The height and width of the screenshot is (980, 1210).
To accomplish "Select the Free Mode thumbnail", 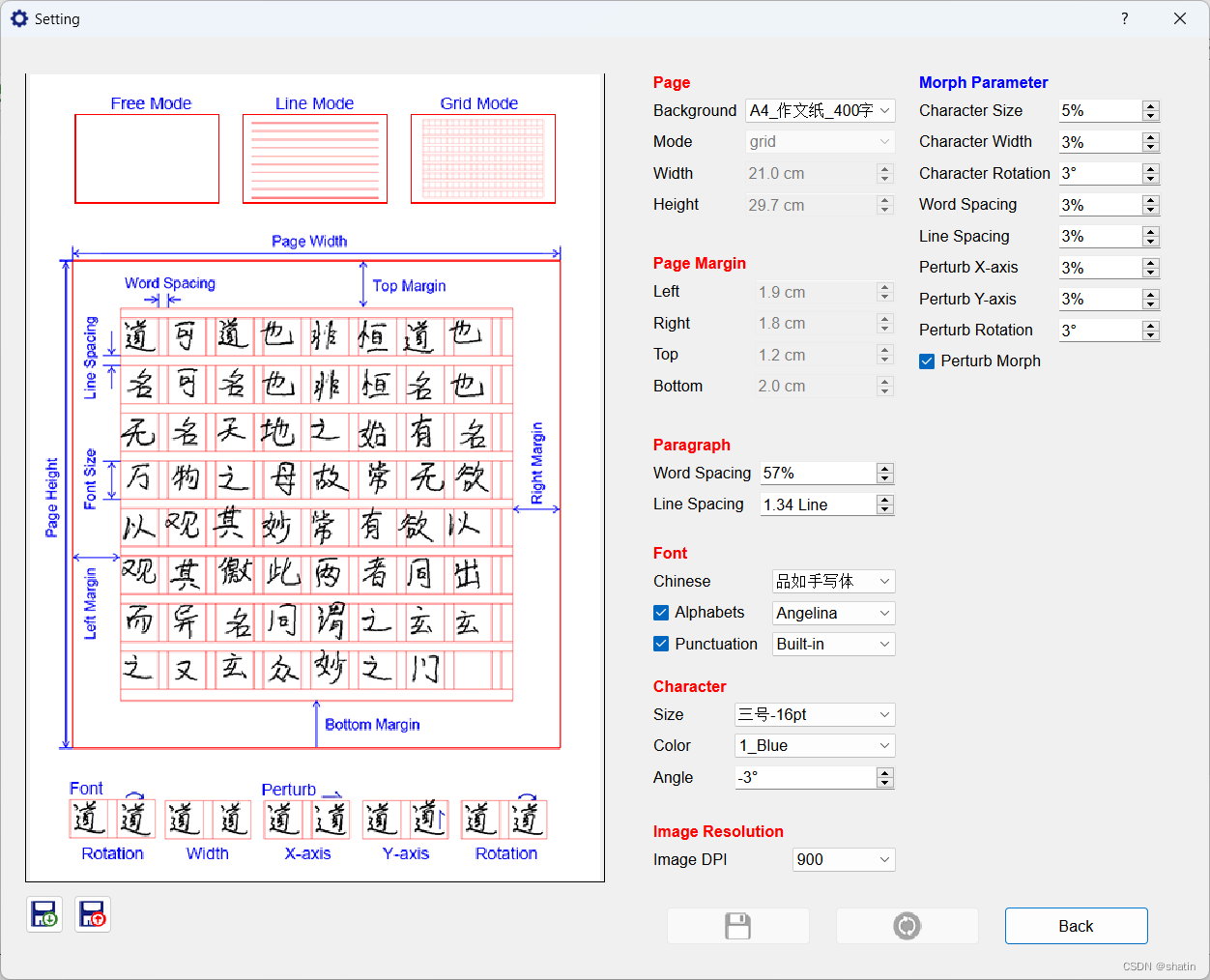I will [x=147, y=159].
